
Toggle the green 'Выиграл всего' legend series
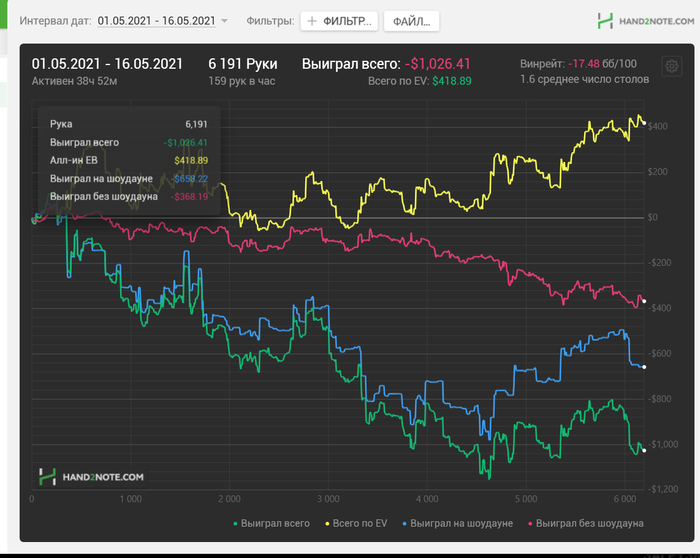(271, 523)
